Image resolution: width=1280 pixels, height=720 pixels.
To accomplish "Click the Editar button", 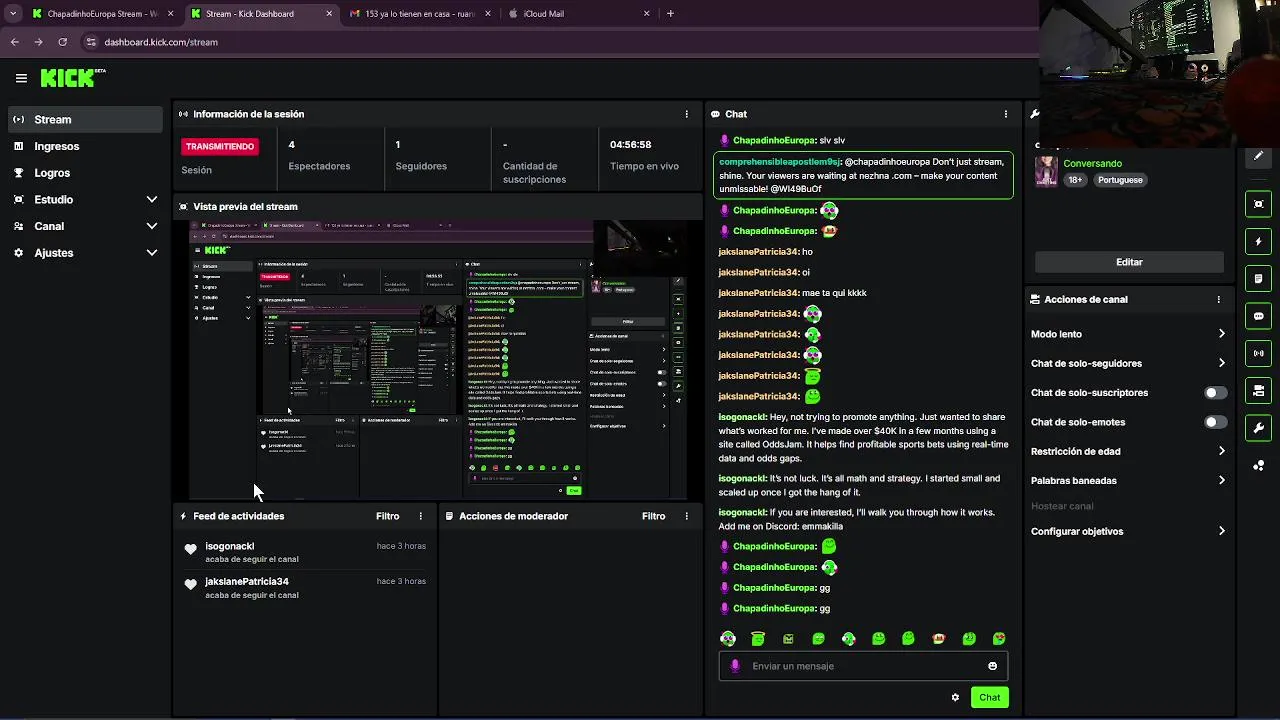I will pyautogui.click(x=1129, y=262).
